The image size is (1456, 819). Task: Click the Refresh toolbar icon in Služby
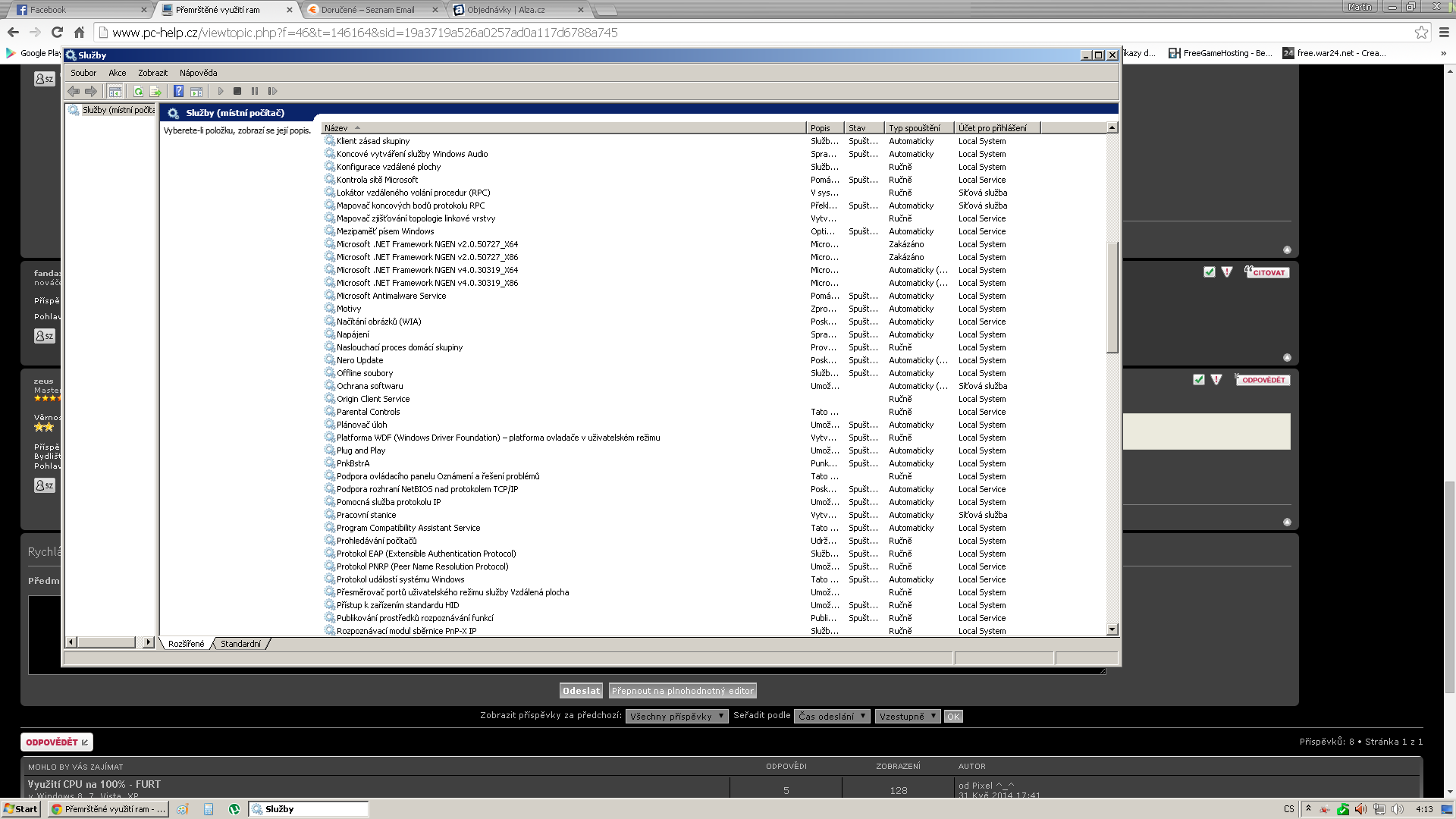[x=138, y=91]
